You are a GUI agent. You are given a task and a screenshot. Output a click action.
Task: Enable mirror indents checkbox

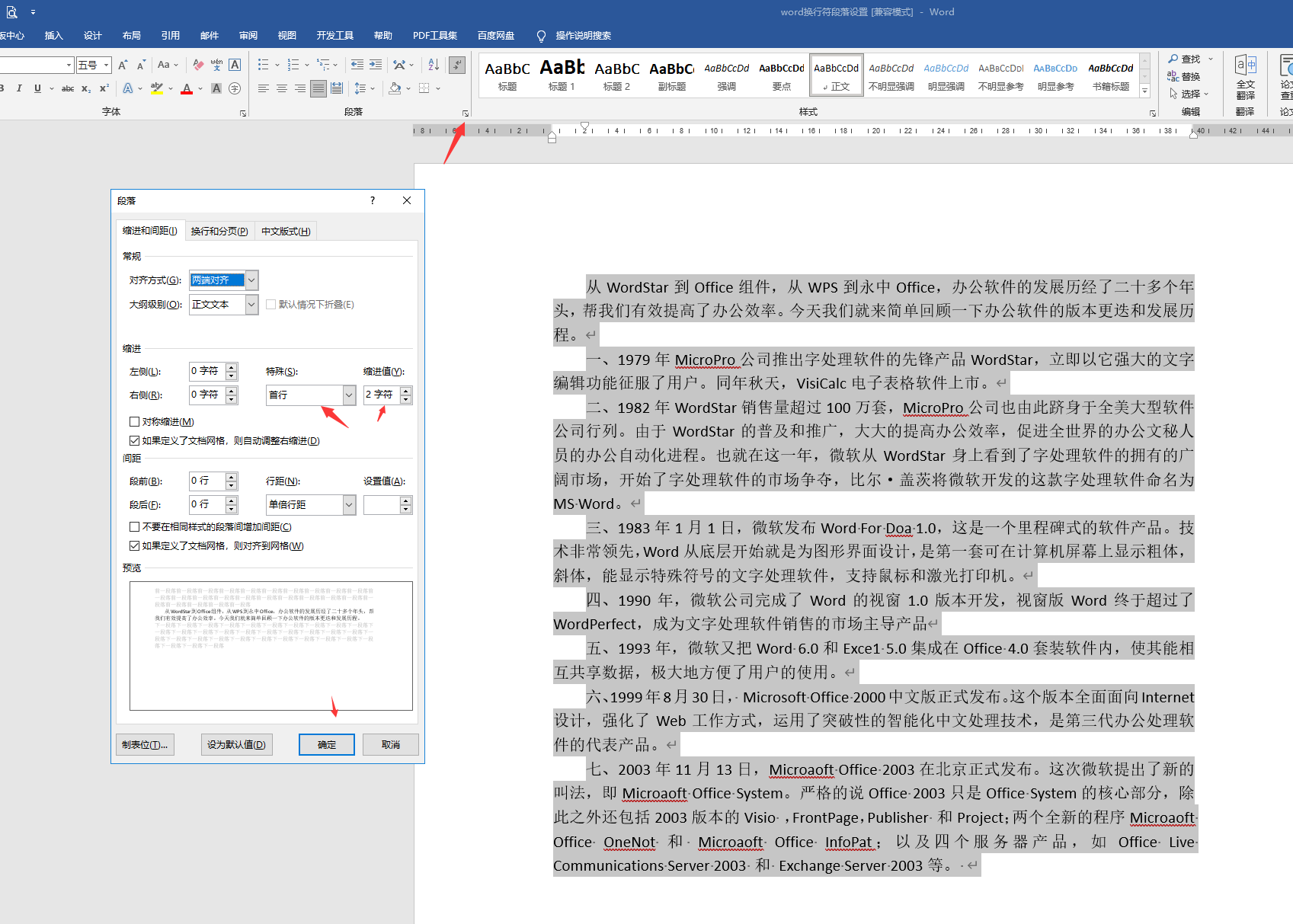(134, 421)
